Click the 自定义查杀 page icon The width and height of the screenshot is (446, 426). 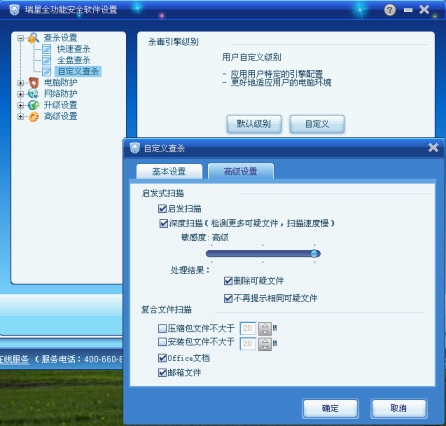(x=46, y=71)
